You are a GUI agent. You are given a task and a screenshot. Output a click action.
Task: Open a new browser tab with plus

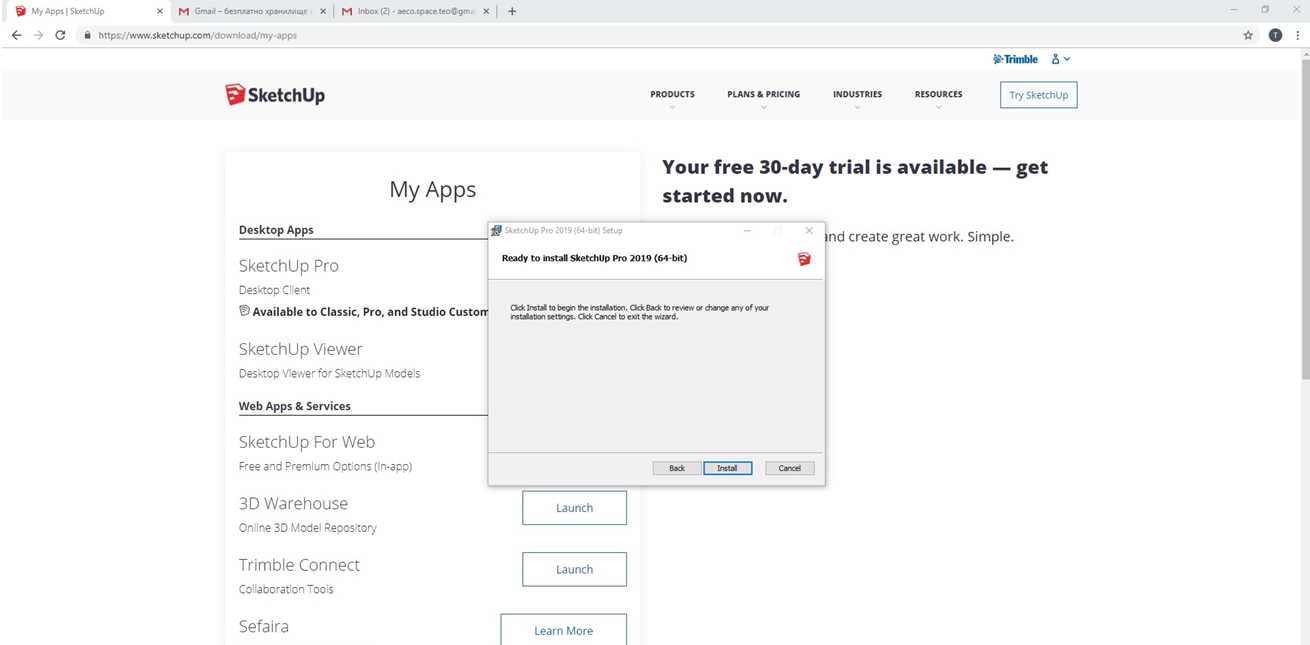tap(512, 11)
